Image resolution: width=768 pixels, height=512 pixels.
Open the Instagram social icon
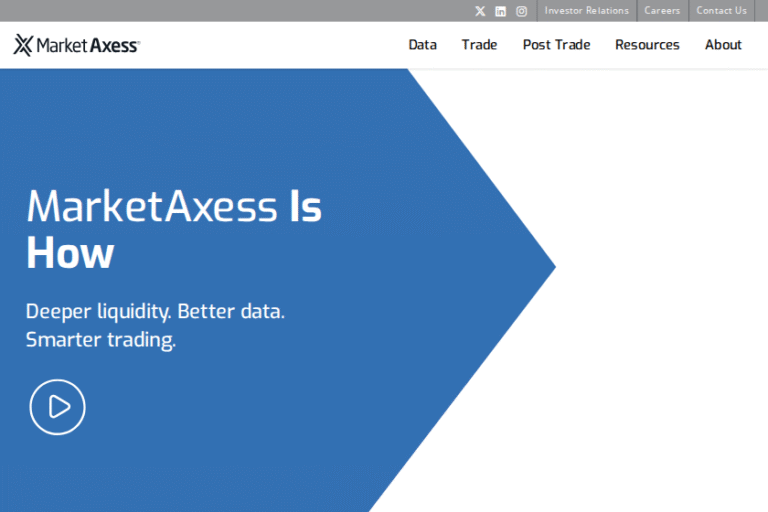tap(522, 11)
